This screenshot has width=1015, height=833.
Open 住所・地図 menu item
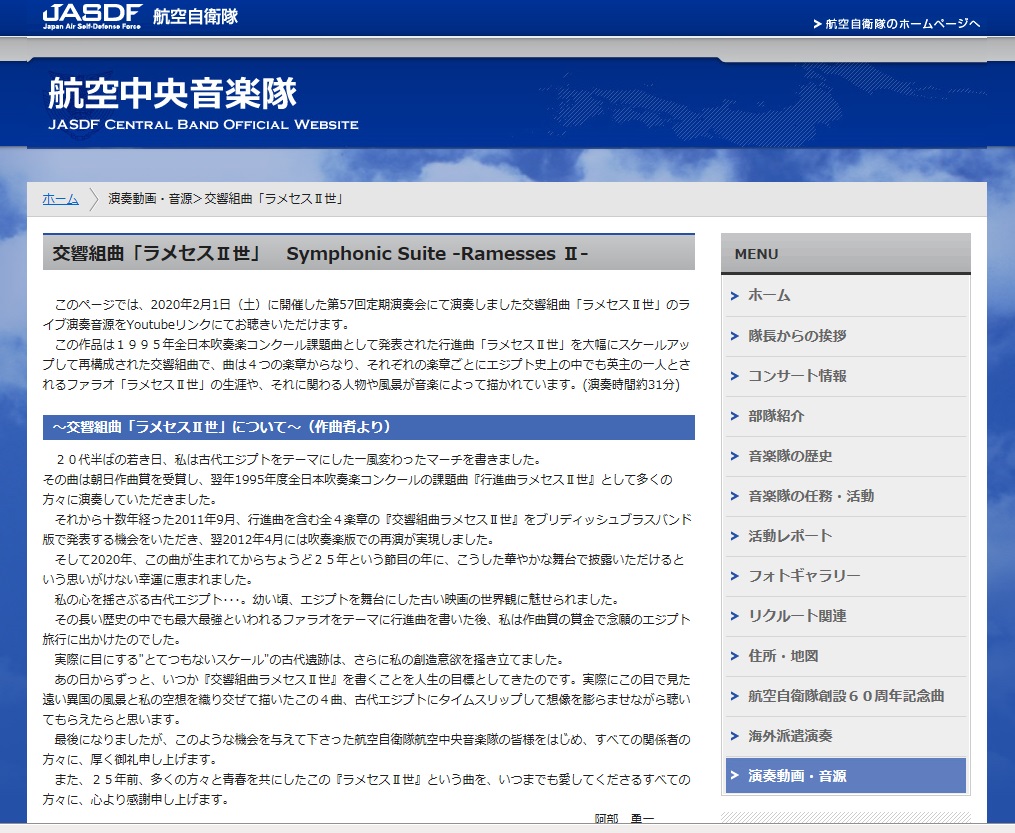click(783, 656)
